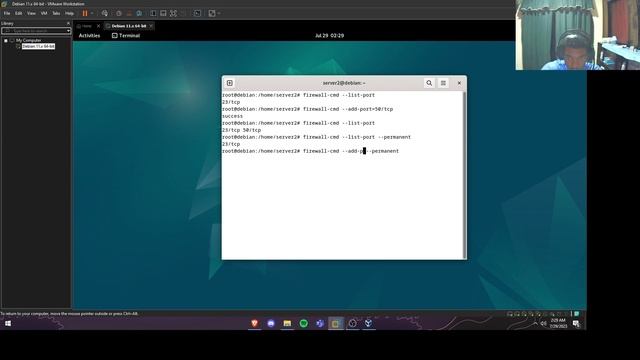
Task: Open the Terminal app menu in top bar
Action: click(x=126, y=36)
